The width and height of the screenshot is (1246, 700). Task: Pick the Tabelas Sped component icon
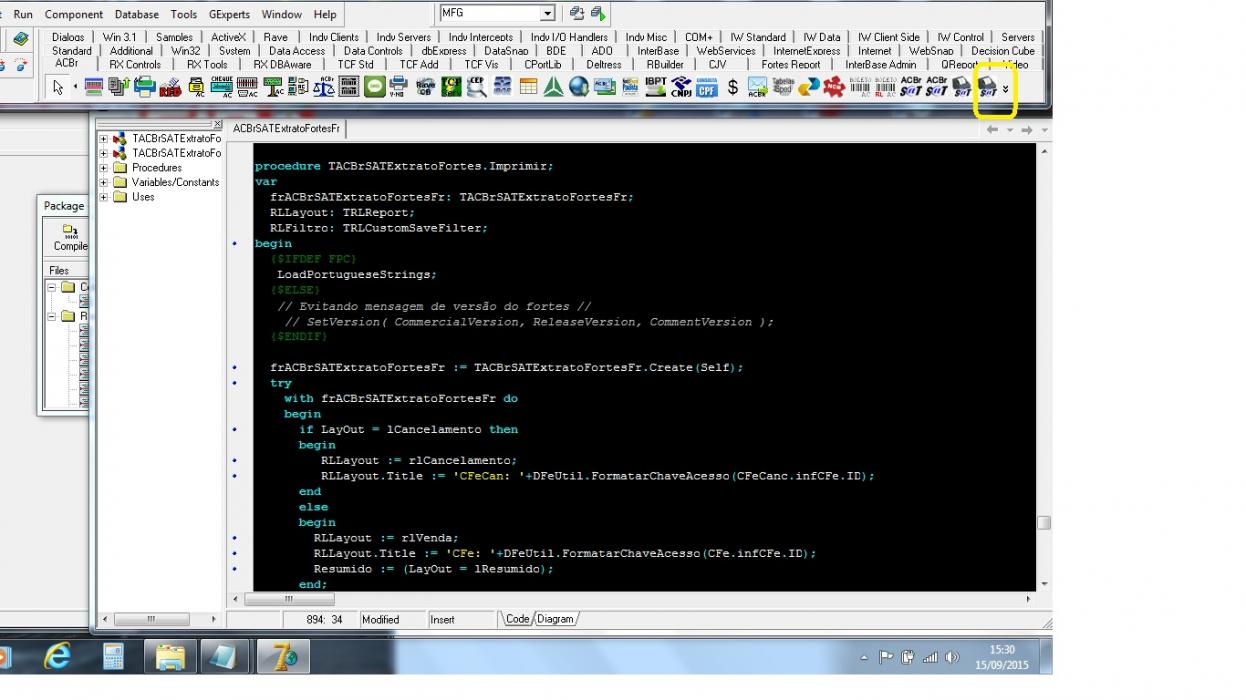click(783, 87)
